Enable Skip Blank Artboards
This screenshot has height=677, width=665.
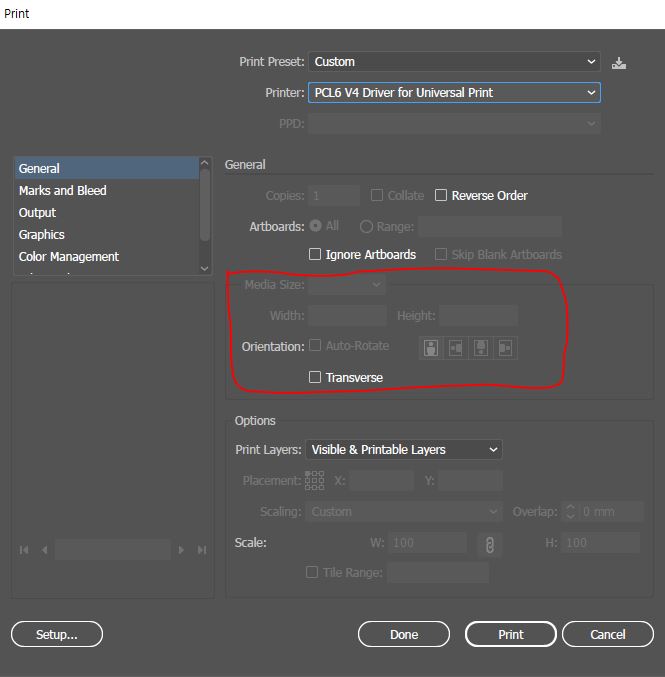coord(441,254)
